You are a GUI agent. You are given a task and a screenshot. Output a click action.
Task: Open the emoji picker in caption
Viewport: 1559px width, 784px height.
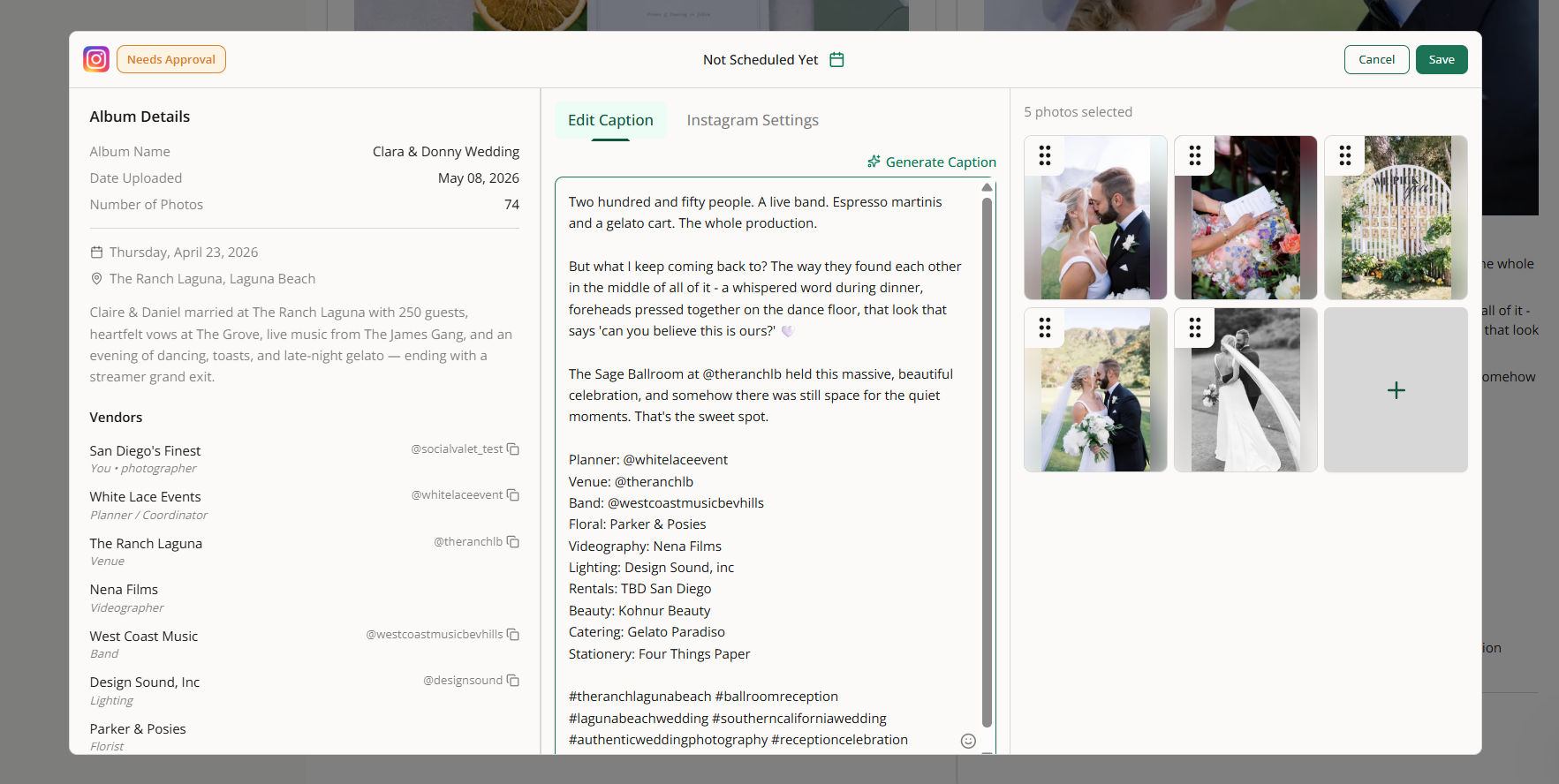[x=968, y=741]
